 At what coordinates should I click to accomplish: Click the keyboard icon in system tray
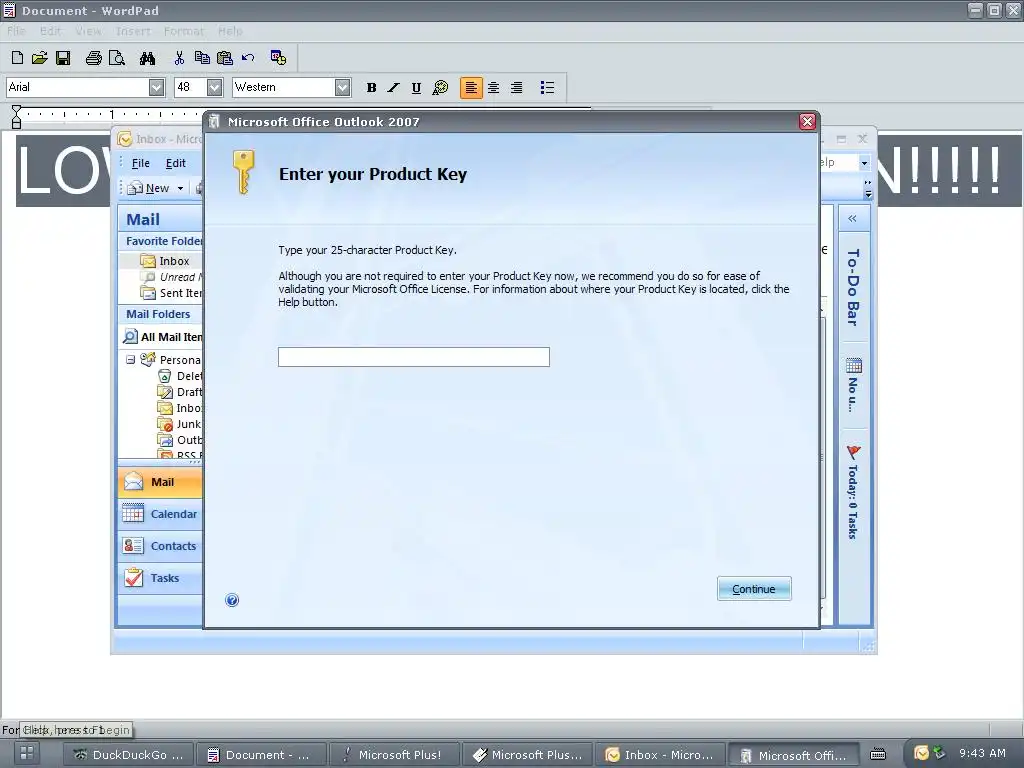coord(878,754)
